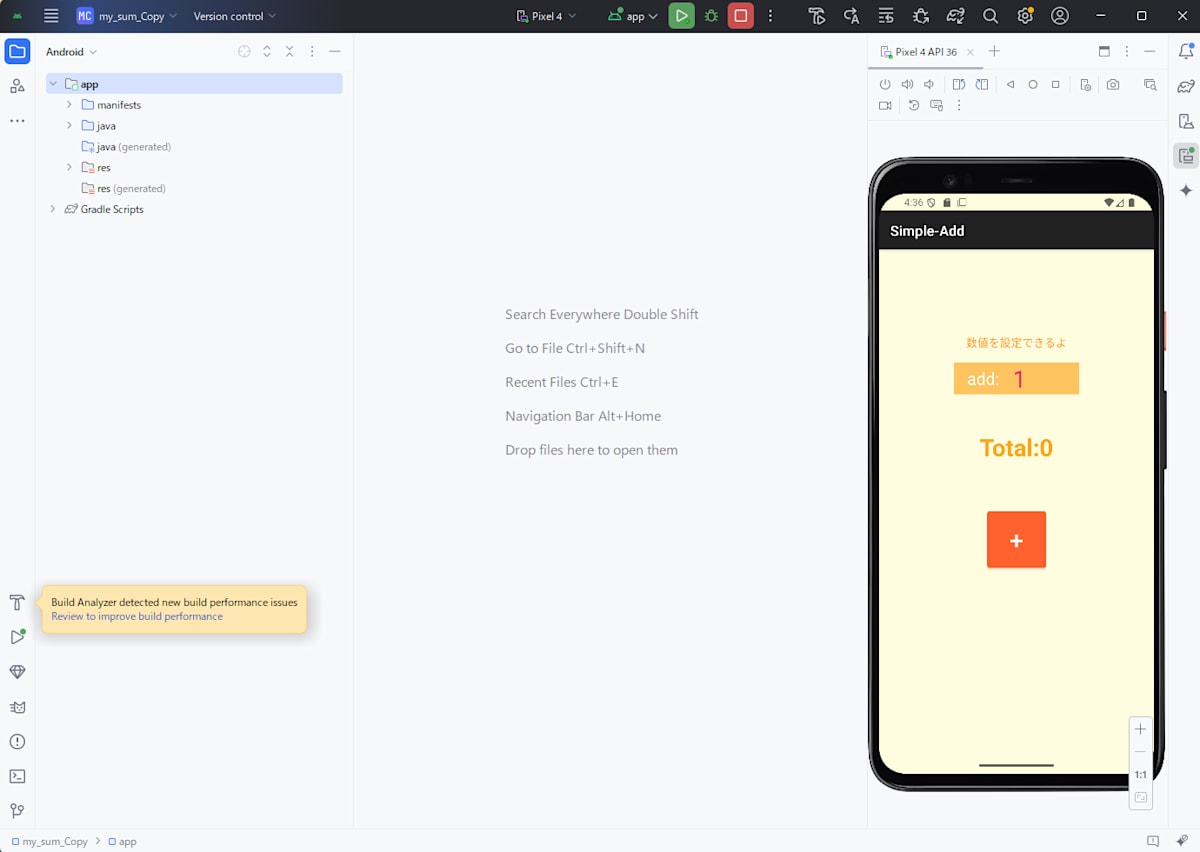Open the user account profile icon
The height and width of the screenshot is (852, 1200).
(1060, 16)
